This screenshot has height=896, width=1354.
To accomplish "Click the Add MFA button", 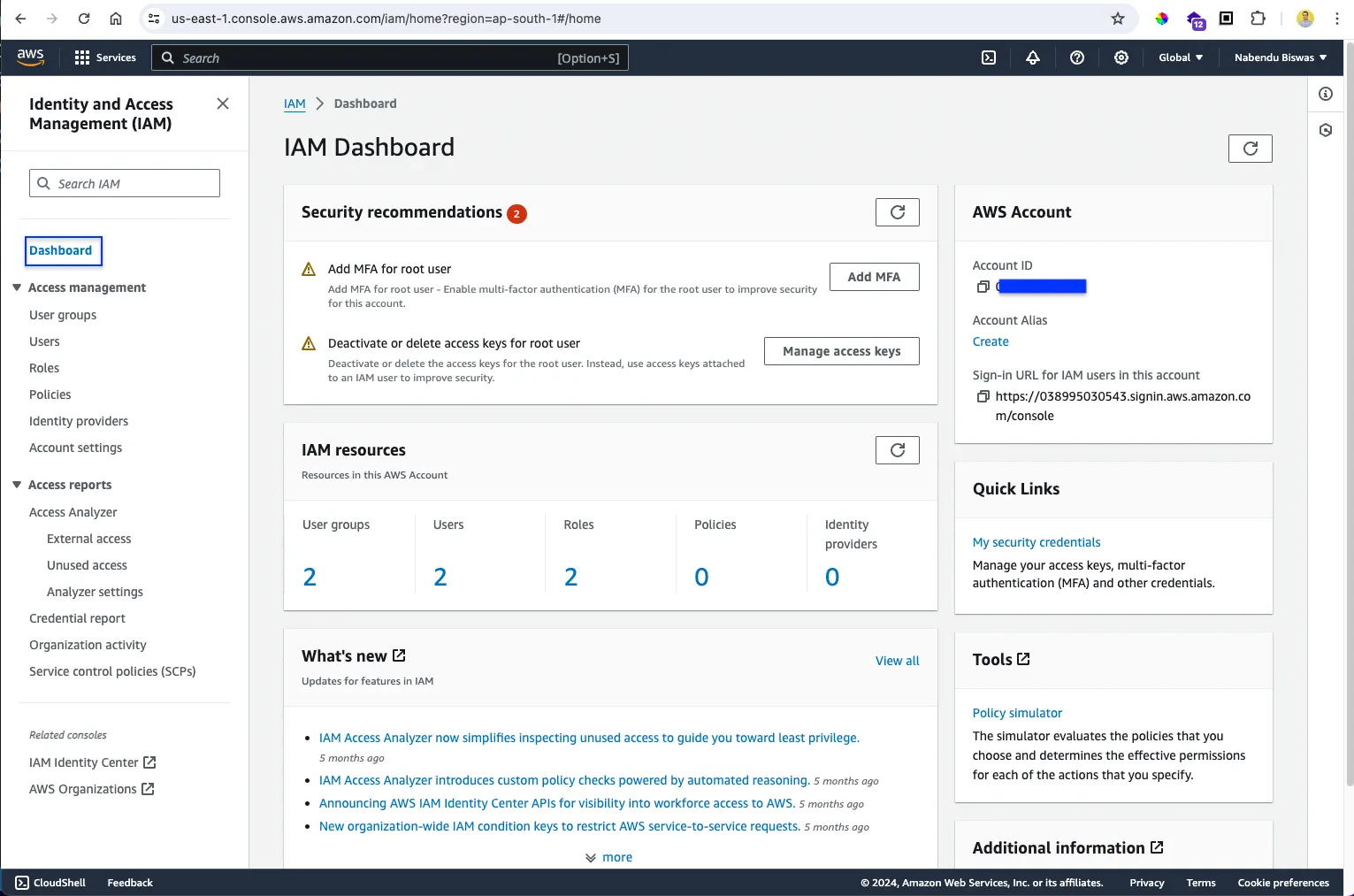I will (875, 277).
